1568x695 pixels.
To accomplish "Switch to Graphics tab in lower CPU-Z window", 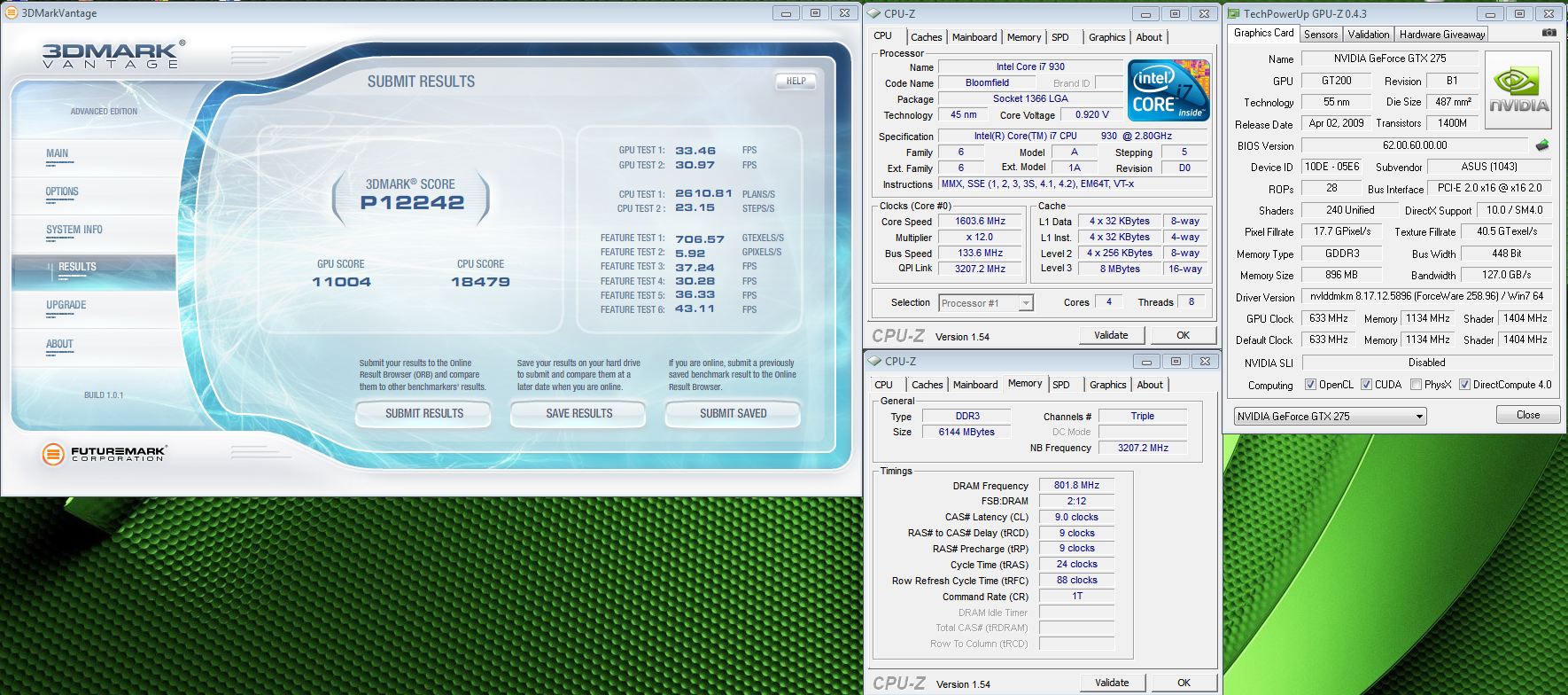I will click(x=1108, y=385).
